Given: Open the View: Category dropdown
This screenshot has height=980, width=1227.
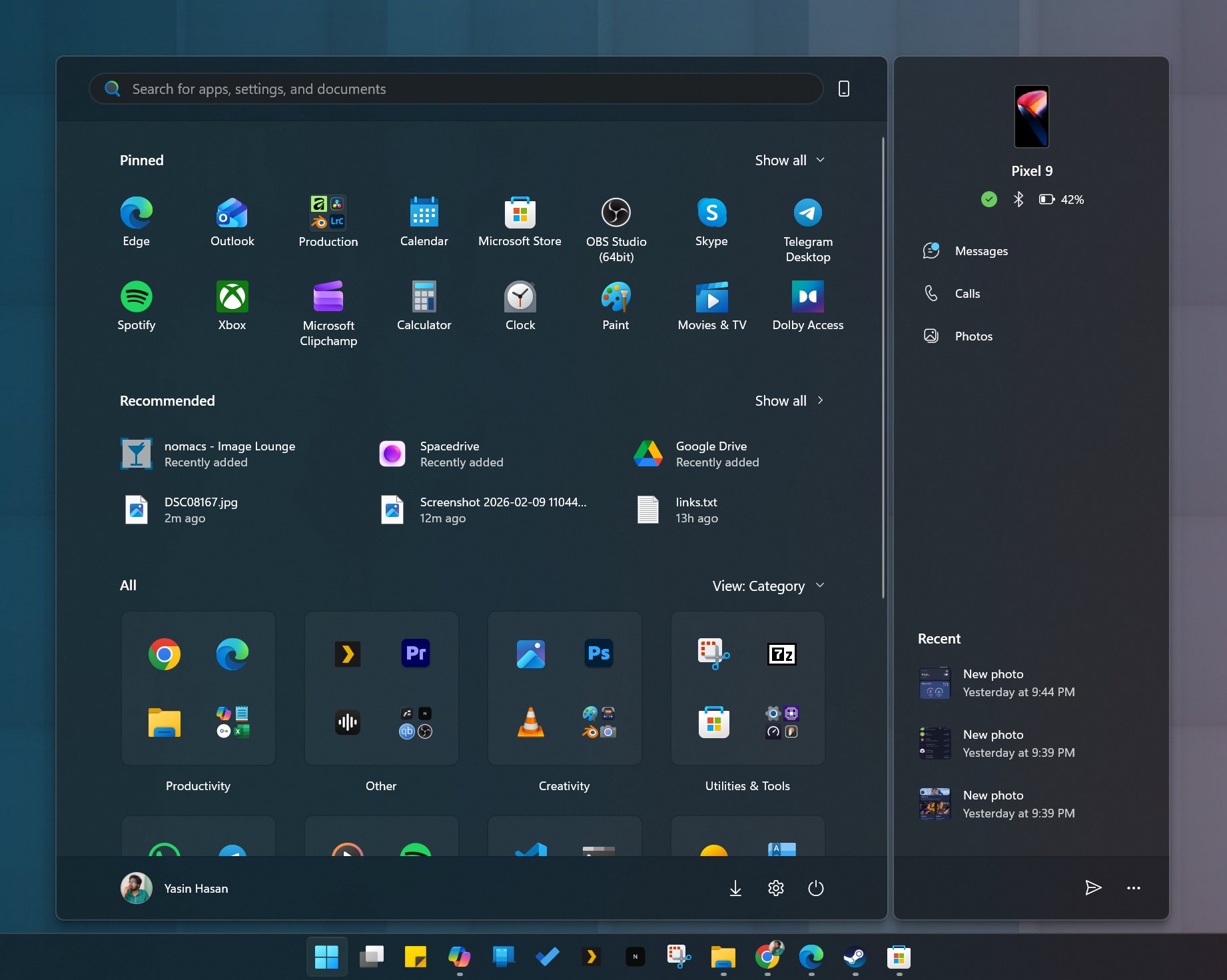Looking at the screenshot, I should tap(769, 586).
